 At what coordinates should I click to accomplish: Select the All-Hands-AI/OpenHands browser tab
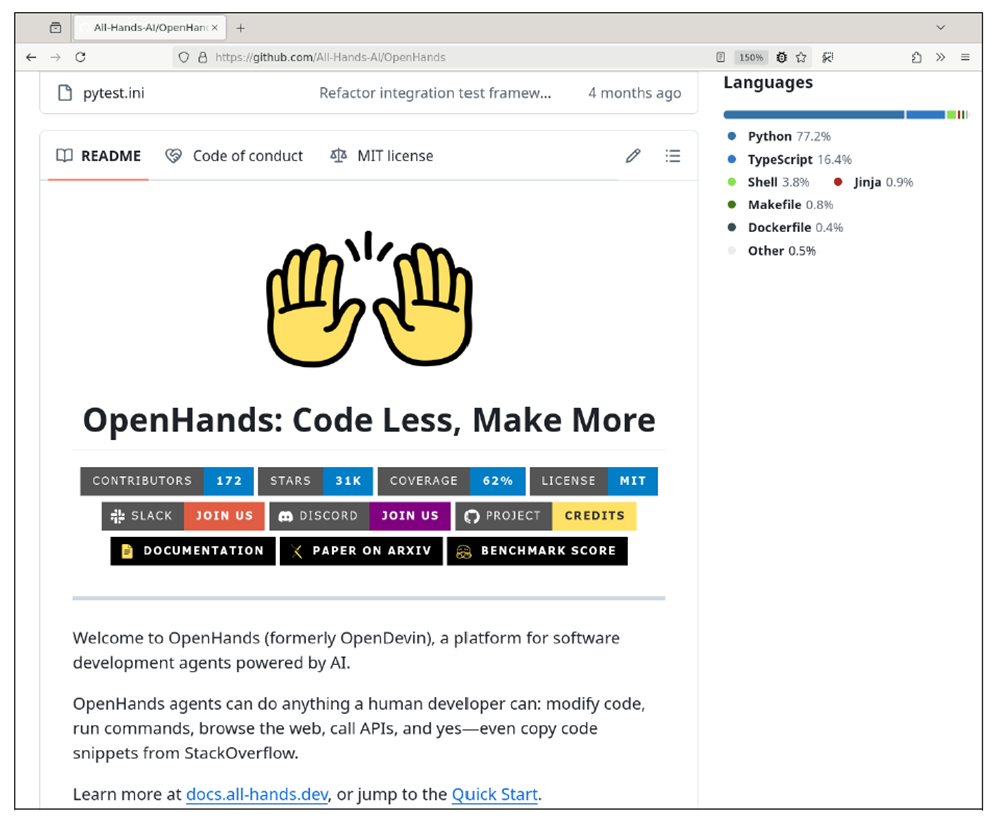(x=148, y=27)
